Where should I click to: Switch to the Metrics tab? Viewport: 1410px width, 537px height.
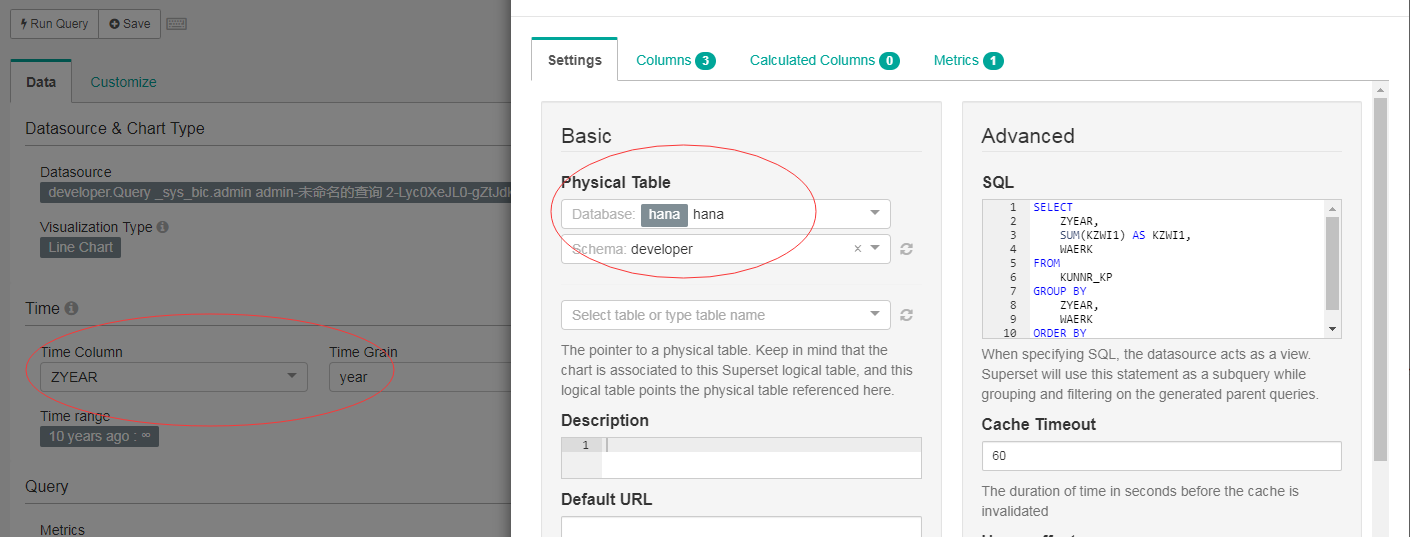point(968,60)
